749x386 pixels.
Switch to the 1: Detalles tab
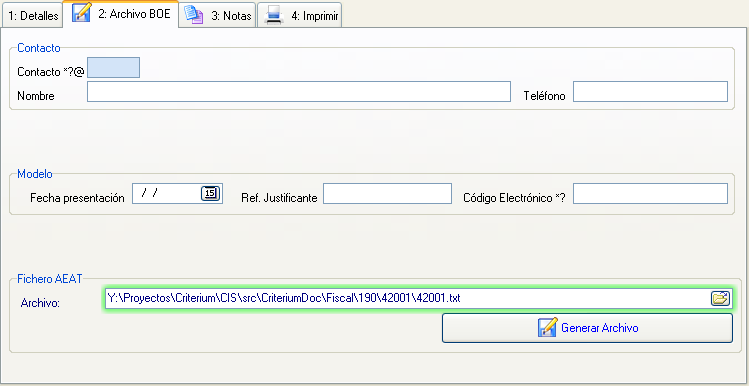(x=32, y=15)
